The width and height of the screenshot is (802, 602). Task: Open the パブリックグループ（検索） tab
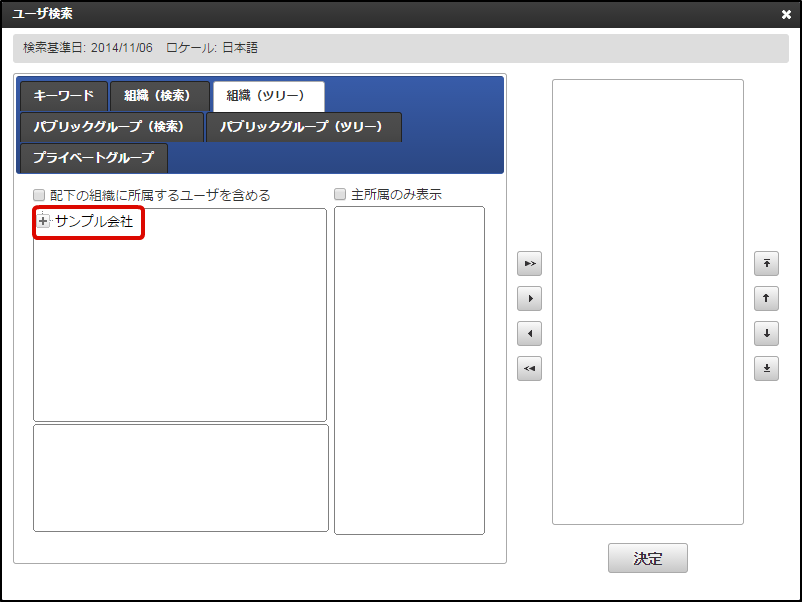coord(112,127)
